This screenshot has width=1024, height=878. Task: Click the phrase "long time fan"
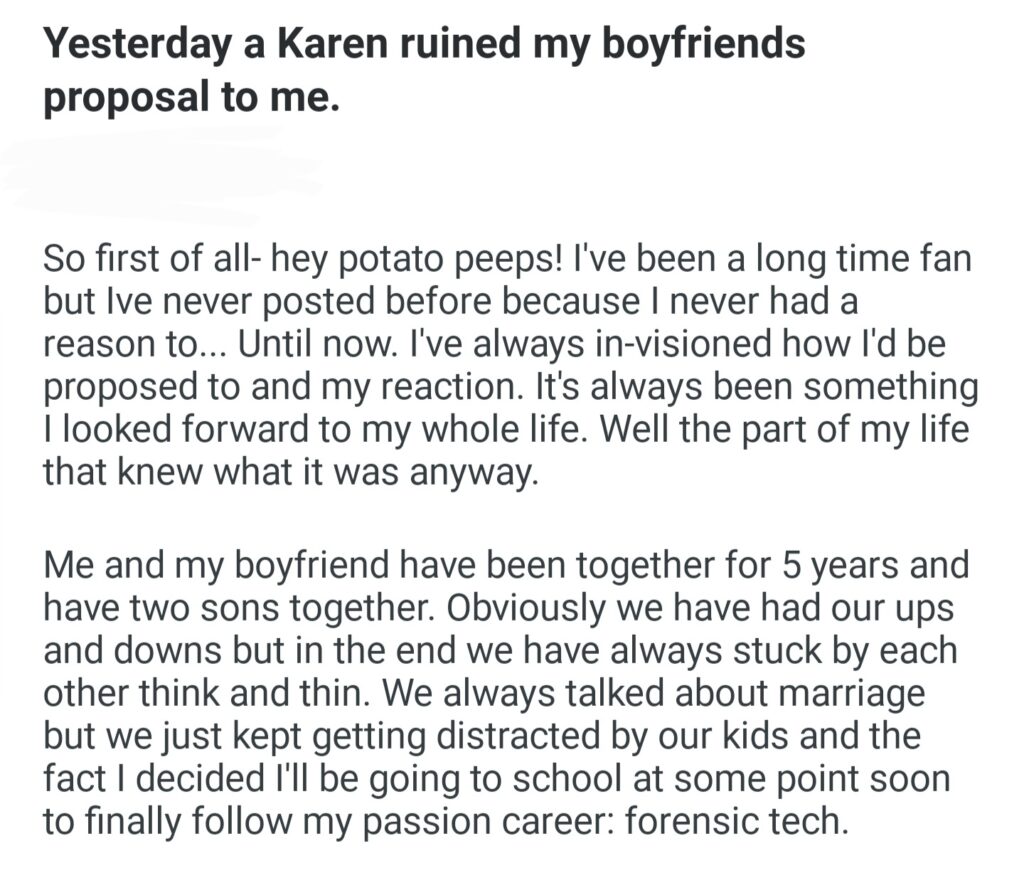click(863, 261)
